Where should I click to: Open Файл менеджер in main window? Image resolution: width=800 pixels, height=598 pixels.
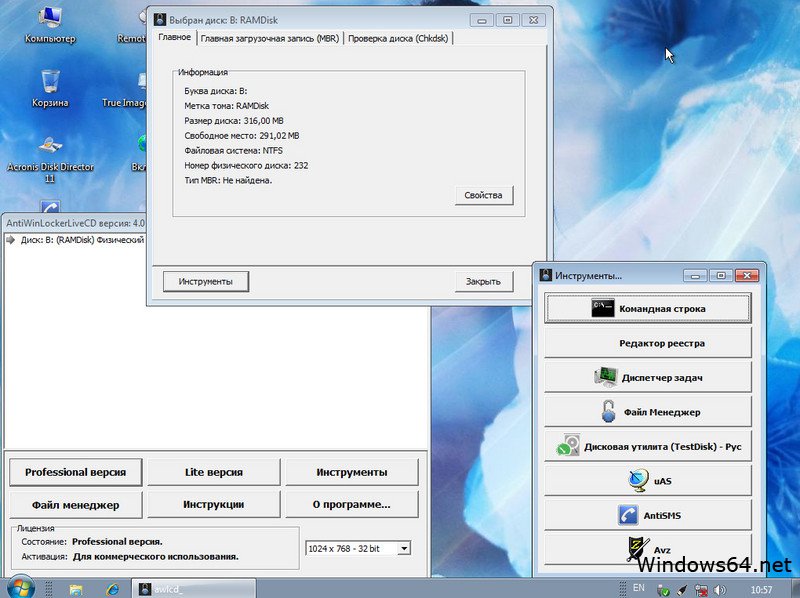pos(76,505)
